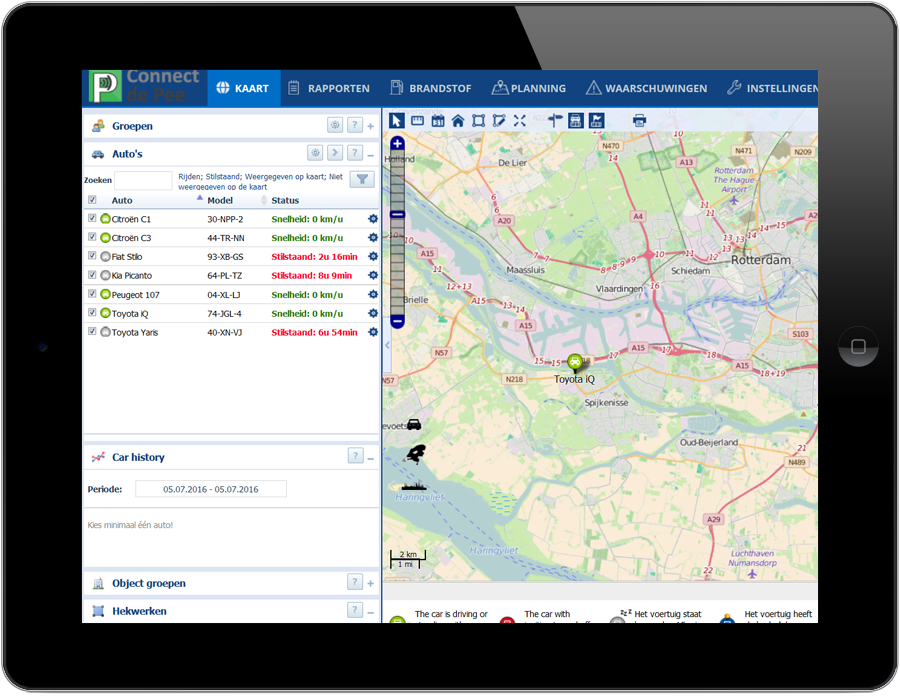Open the RAPPORTEN tab
The height and width of the screenshot is (696, 900).
click(329, 88)
